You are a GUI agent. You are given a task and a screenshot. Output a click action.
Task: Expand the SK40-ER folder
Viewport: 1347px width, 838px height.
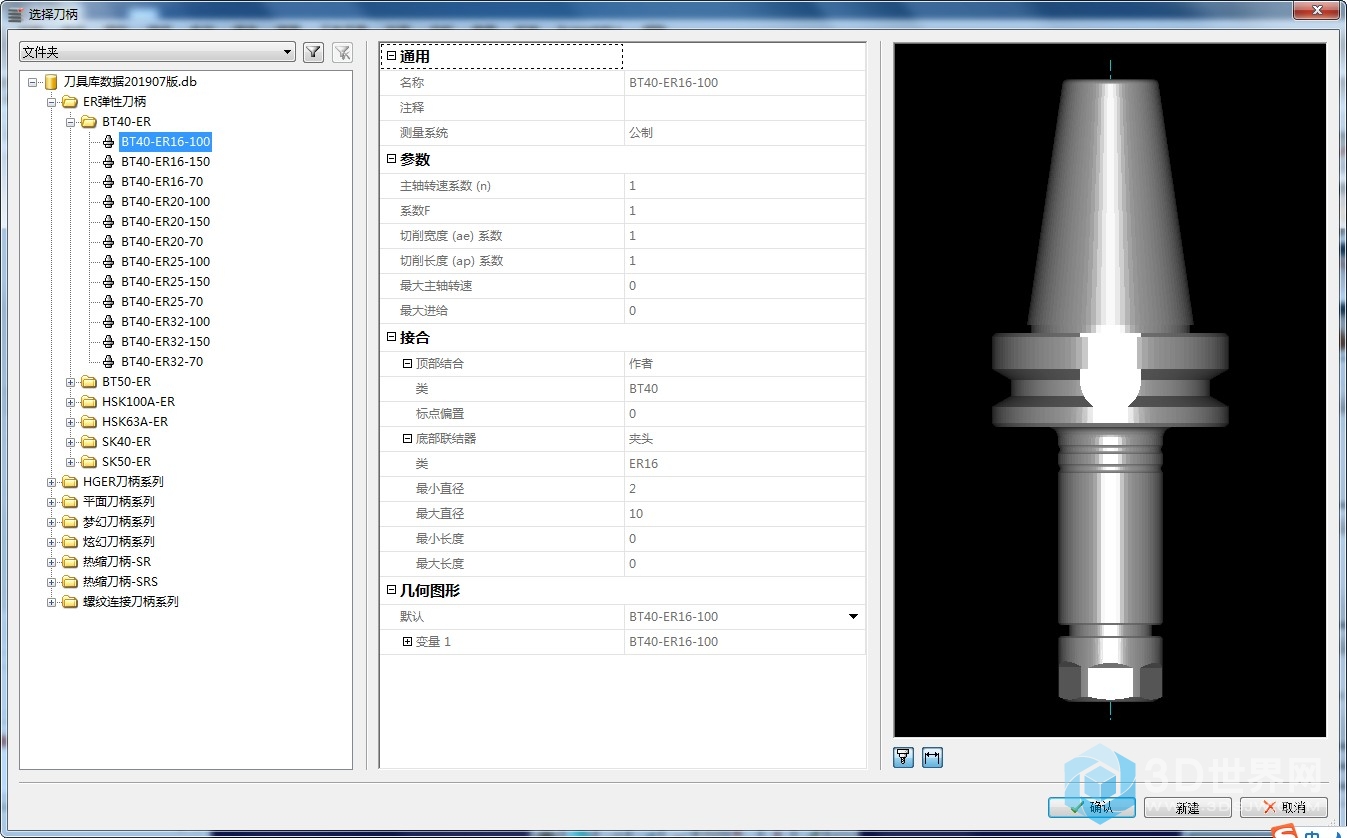[x=71, y=442]
